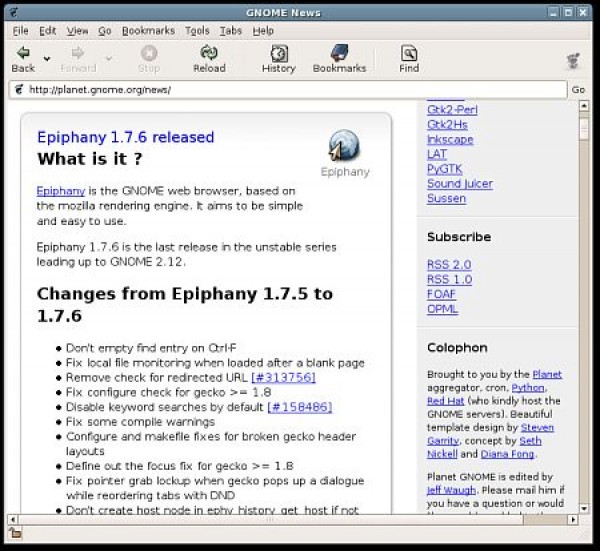Open the Bookmarks toolbar icon
600x551 pixels.
click(x=339, y=53)
